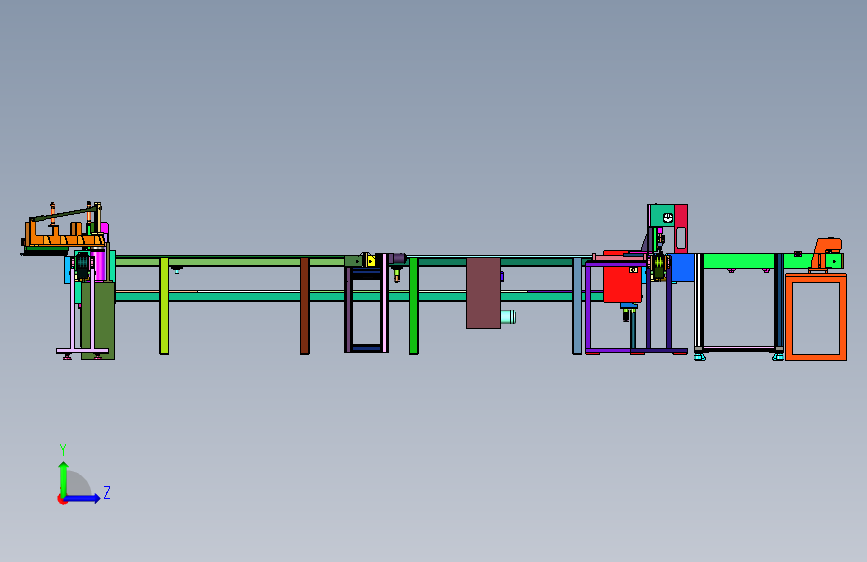Select the blue block beside the red box
The image size is (867, 562).
point(683,267)
